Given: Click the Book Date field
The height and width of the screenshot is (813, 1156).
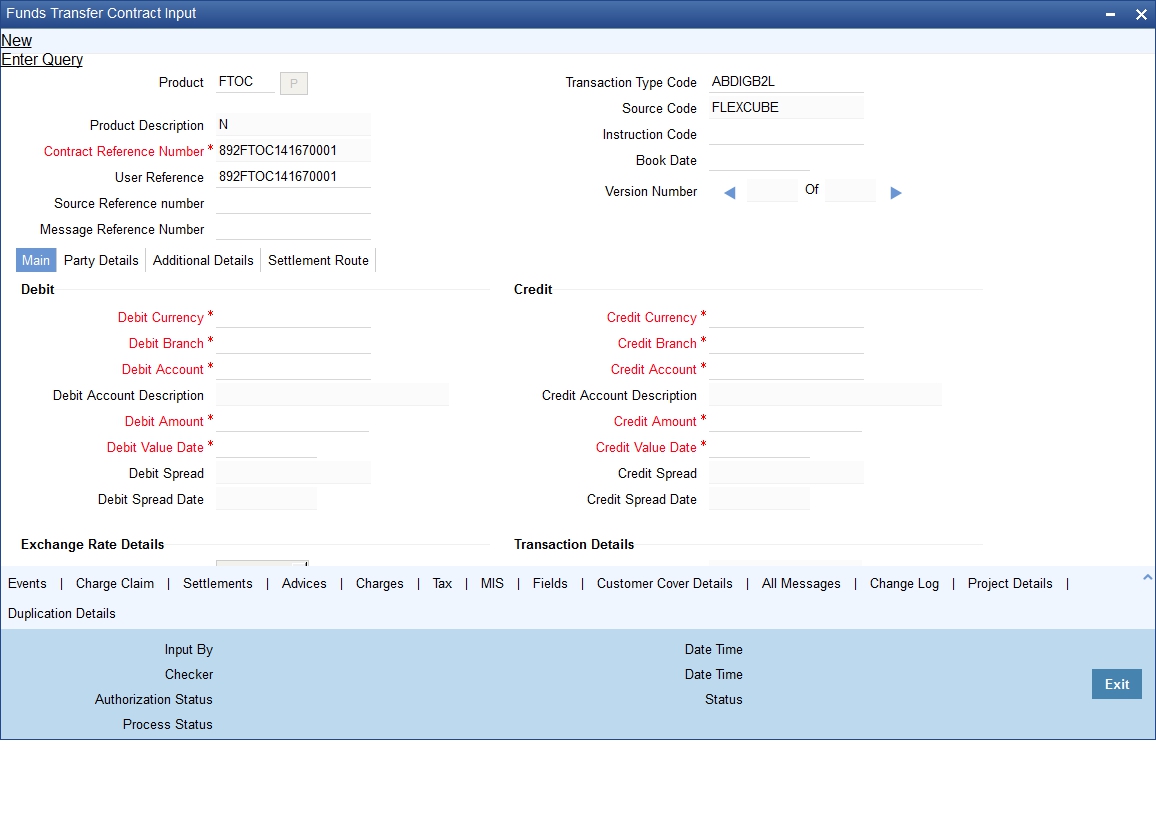Looking at the screenshot, I should 759,160.
